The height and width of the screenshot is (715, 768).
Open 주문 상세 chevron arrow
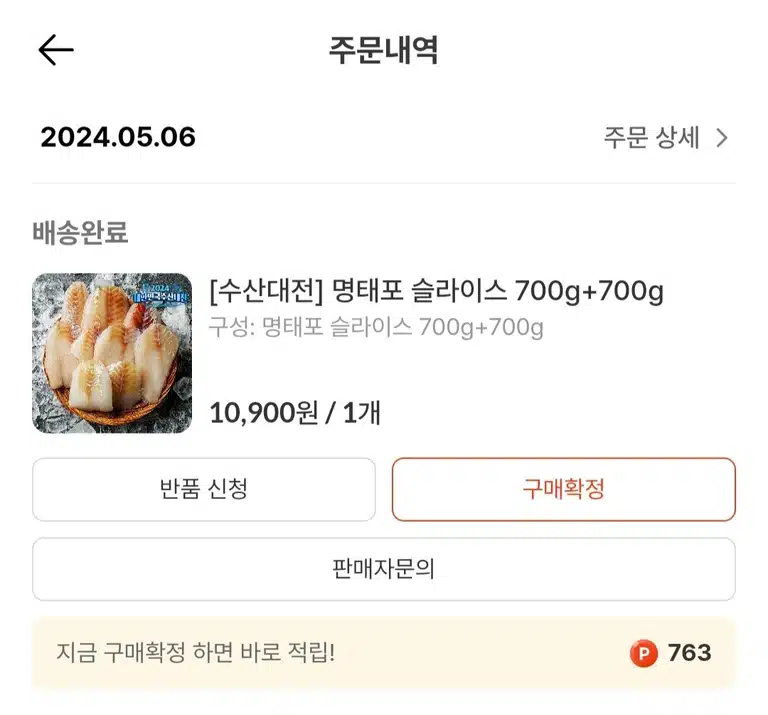point(722,138)
